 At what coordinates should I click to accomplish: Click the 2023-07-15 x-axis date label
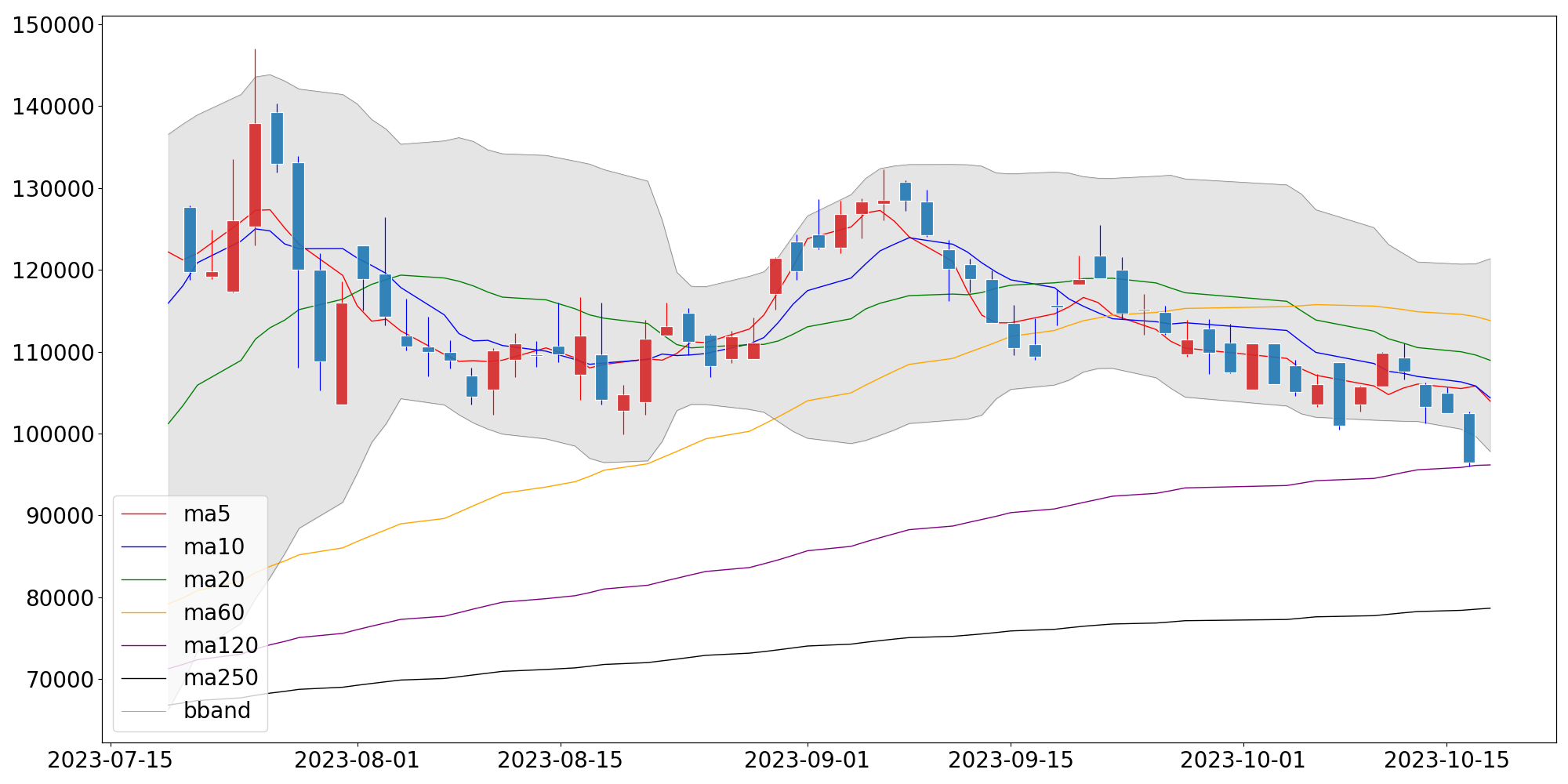111,761
